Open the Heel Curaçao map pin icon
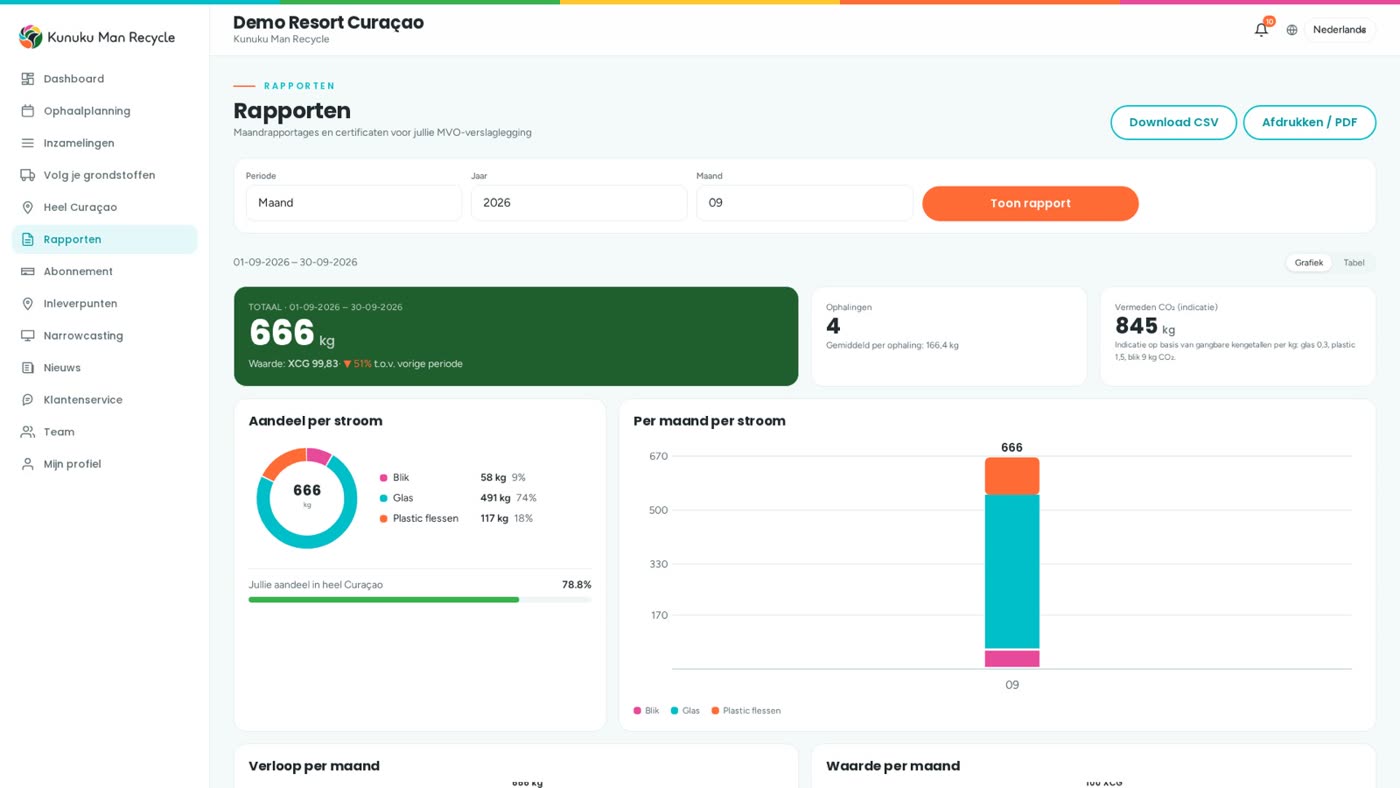Viewport: 1400px width, 788px height. pyautogui.click(x=28, y=207)
